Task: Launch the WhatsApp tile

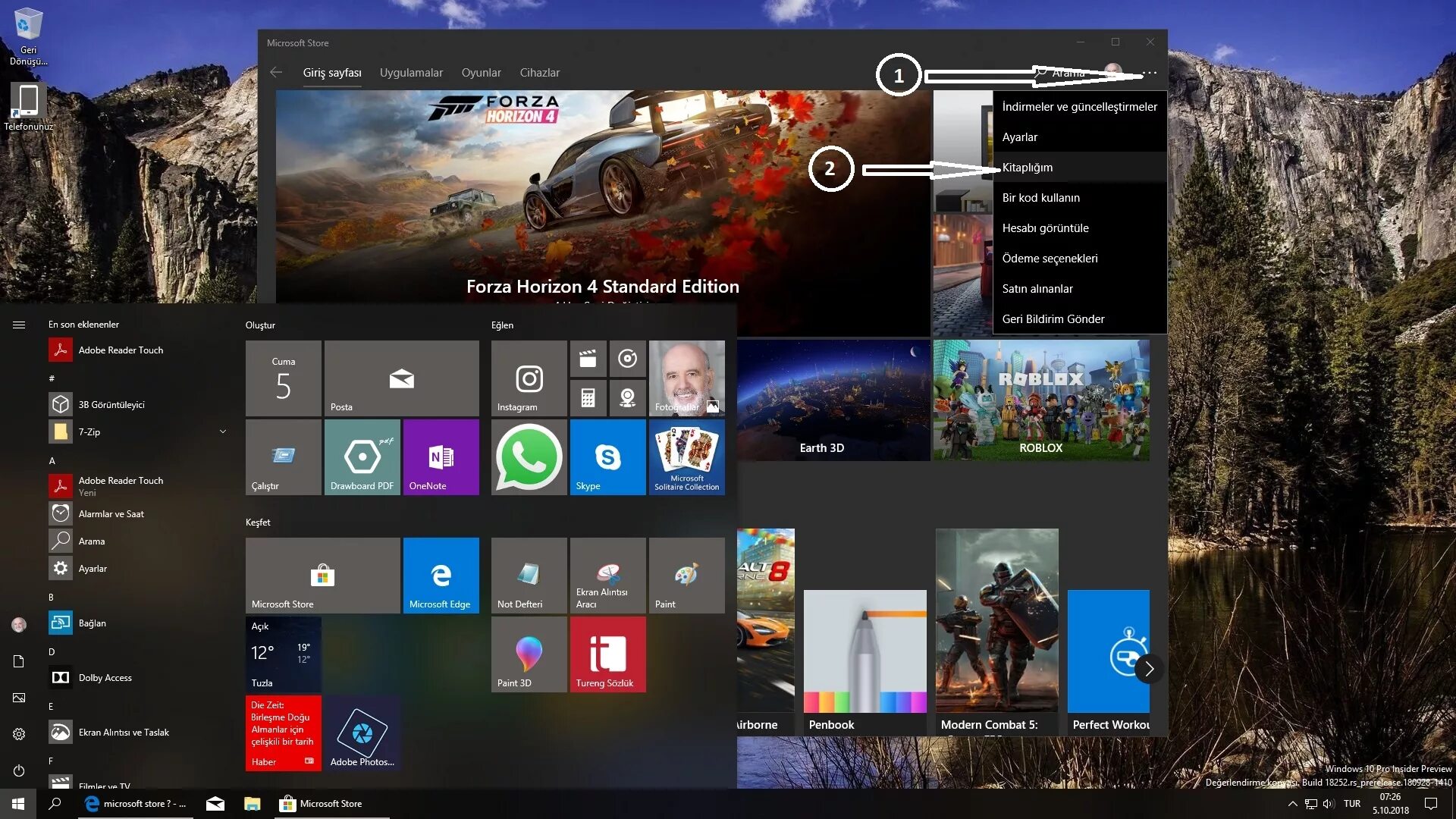Action: click(529, 457)
